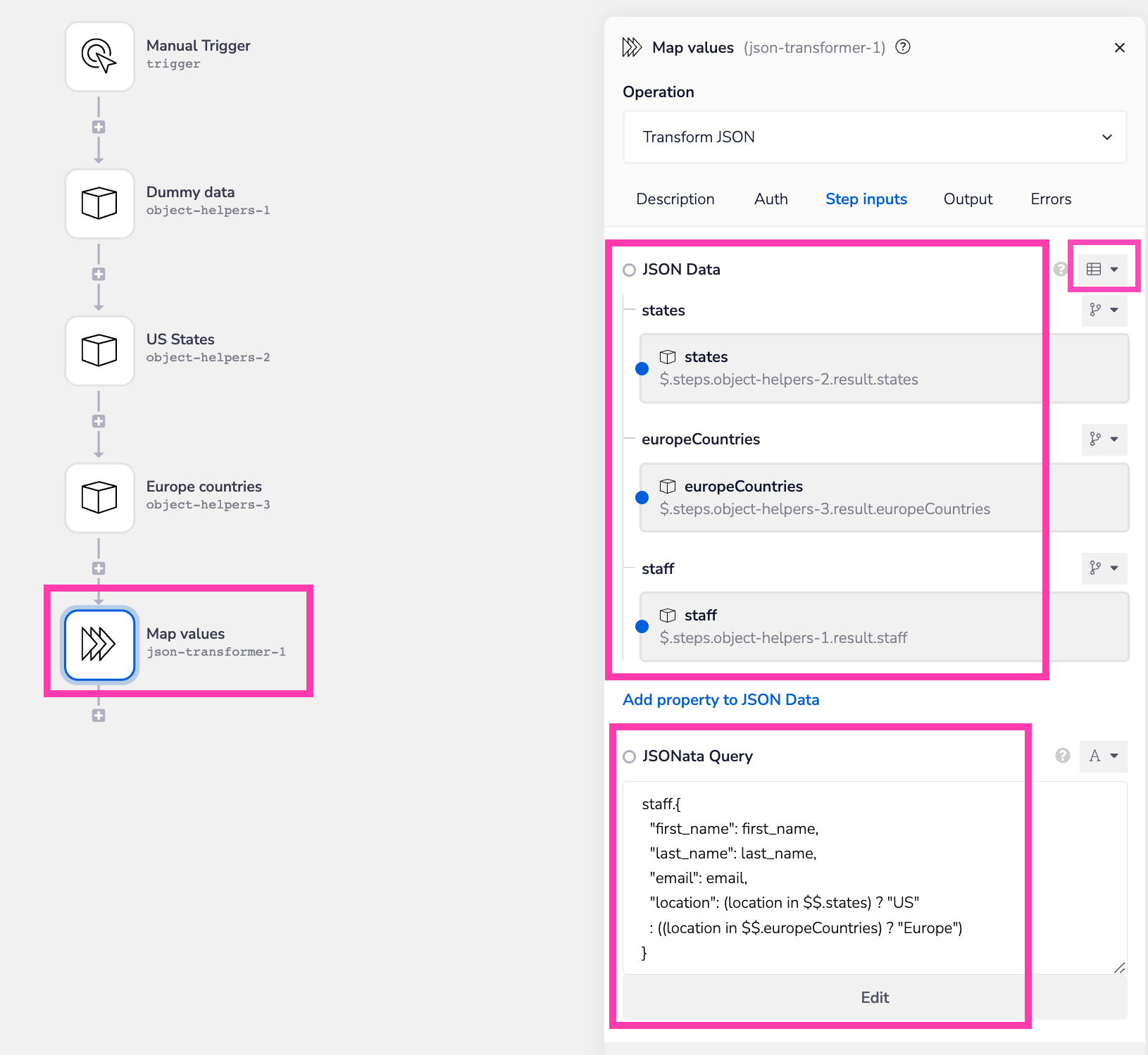Select the US States cube icon
The height and width of the screenshot is (1055, 1148).
(99, 351)
